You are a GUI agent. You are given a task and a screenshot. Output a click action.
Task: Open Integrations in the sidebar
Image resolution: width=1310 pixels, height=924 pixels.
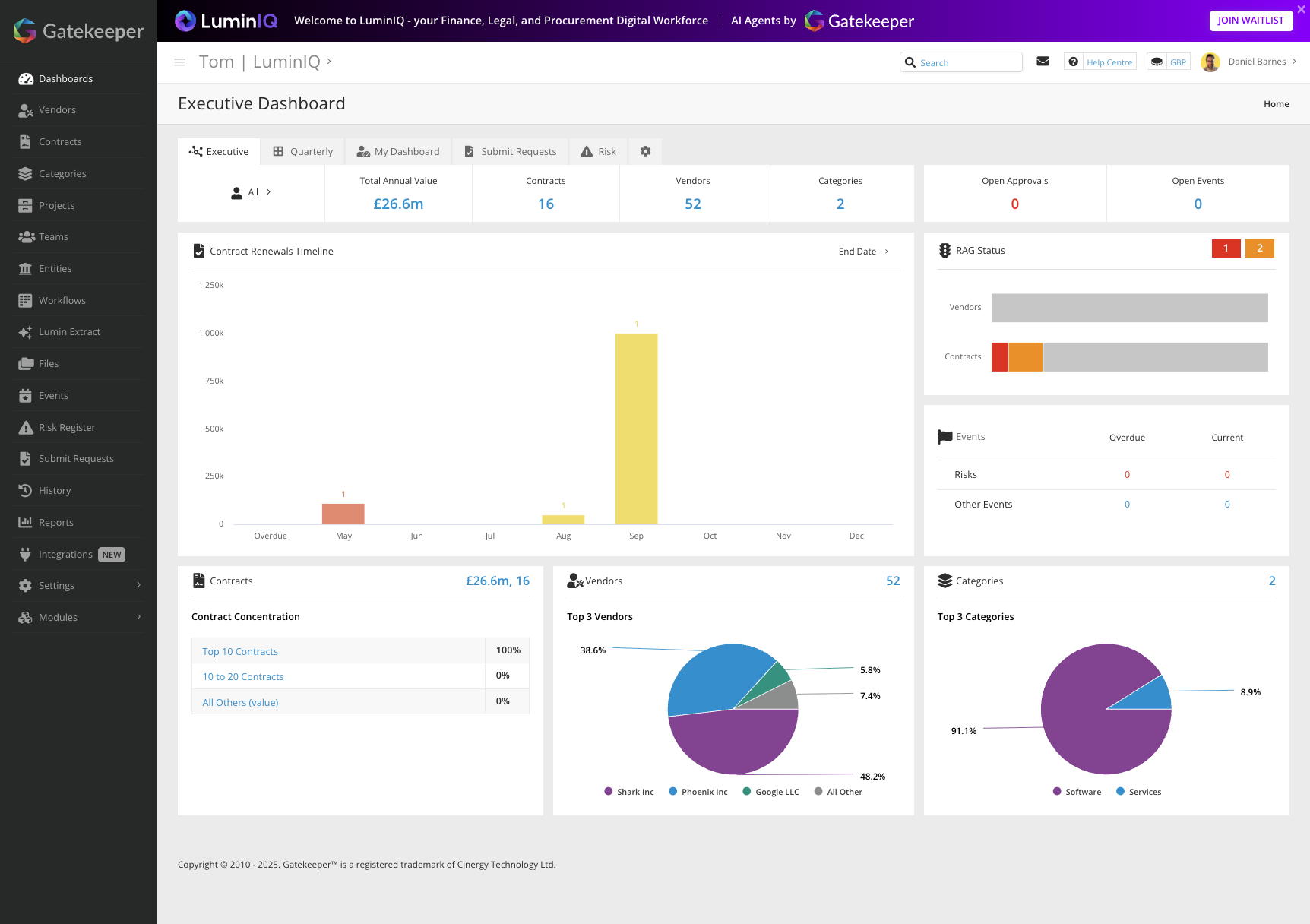pyautogui.click(x=65, y=555)
